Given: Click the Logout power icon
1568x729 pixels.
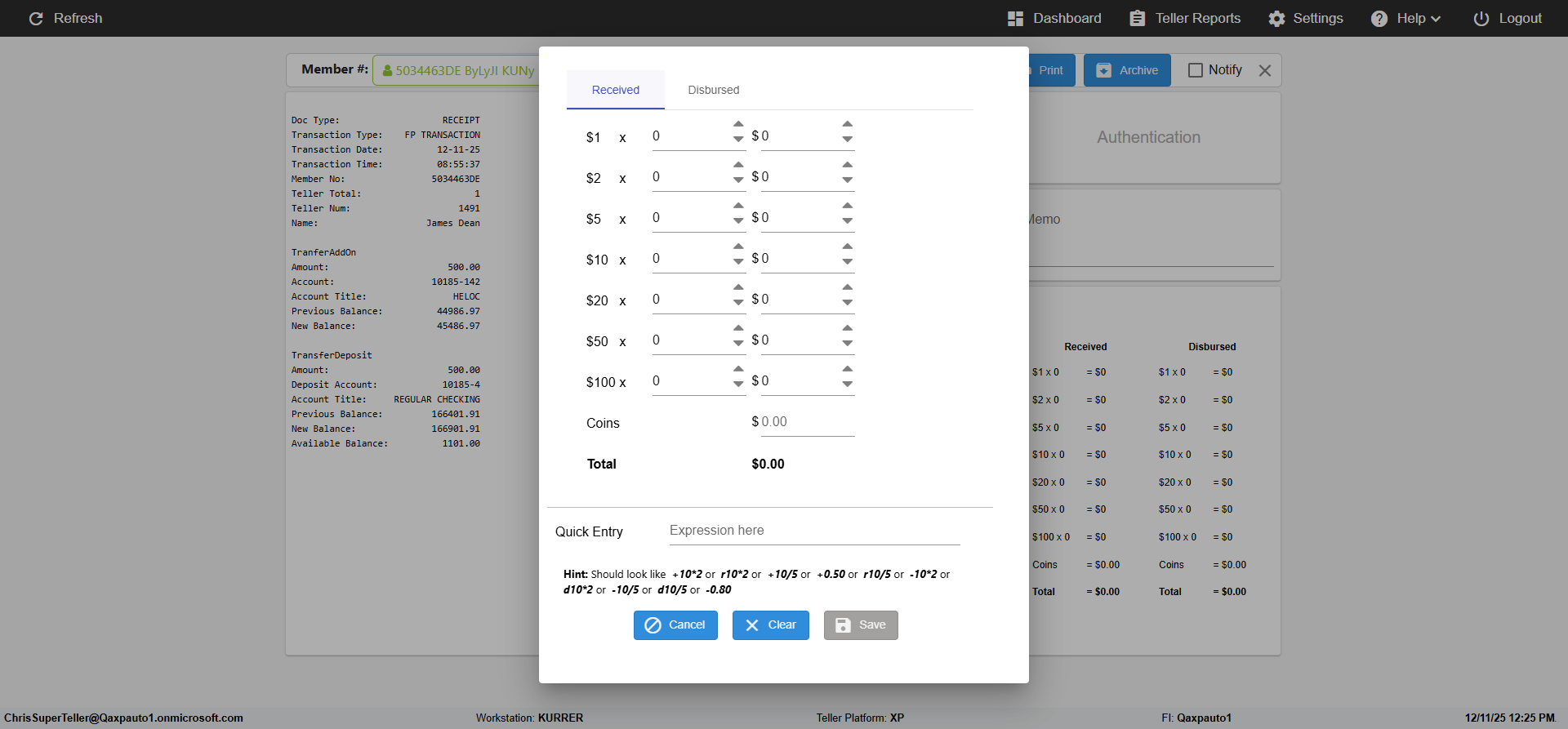Looking at the screenshot, I should pos(1481,19).
